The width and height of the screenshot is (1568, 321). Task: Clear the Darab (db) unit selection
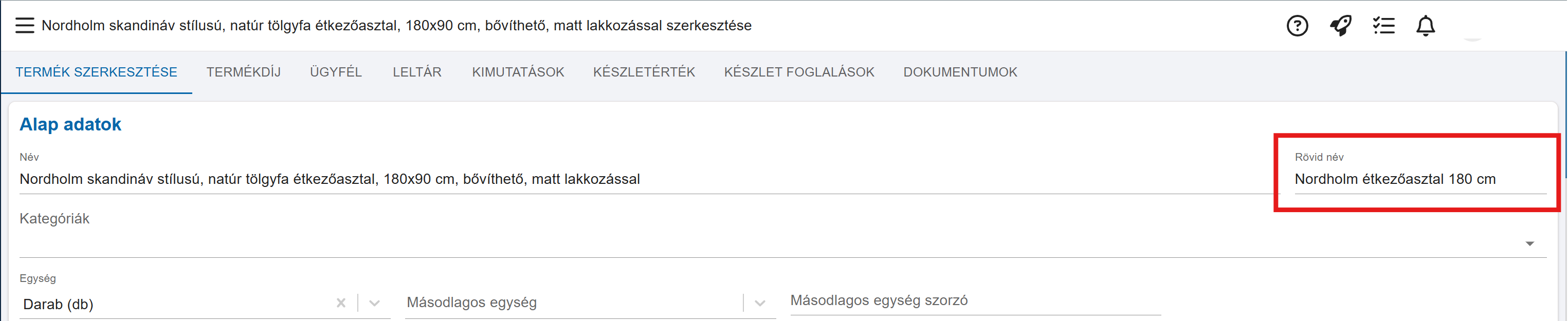[x=341, y=303]
